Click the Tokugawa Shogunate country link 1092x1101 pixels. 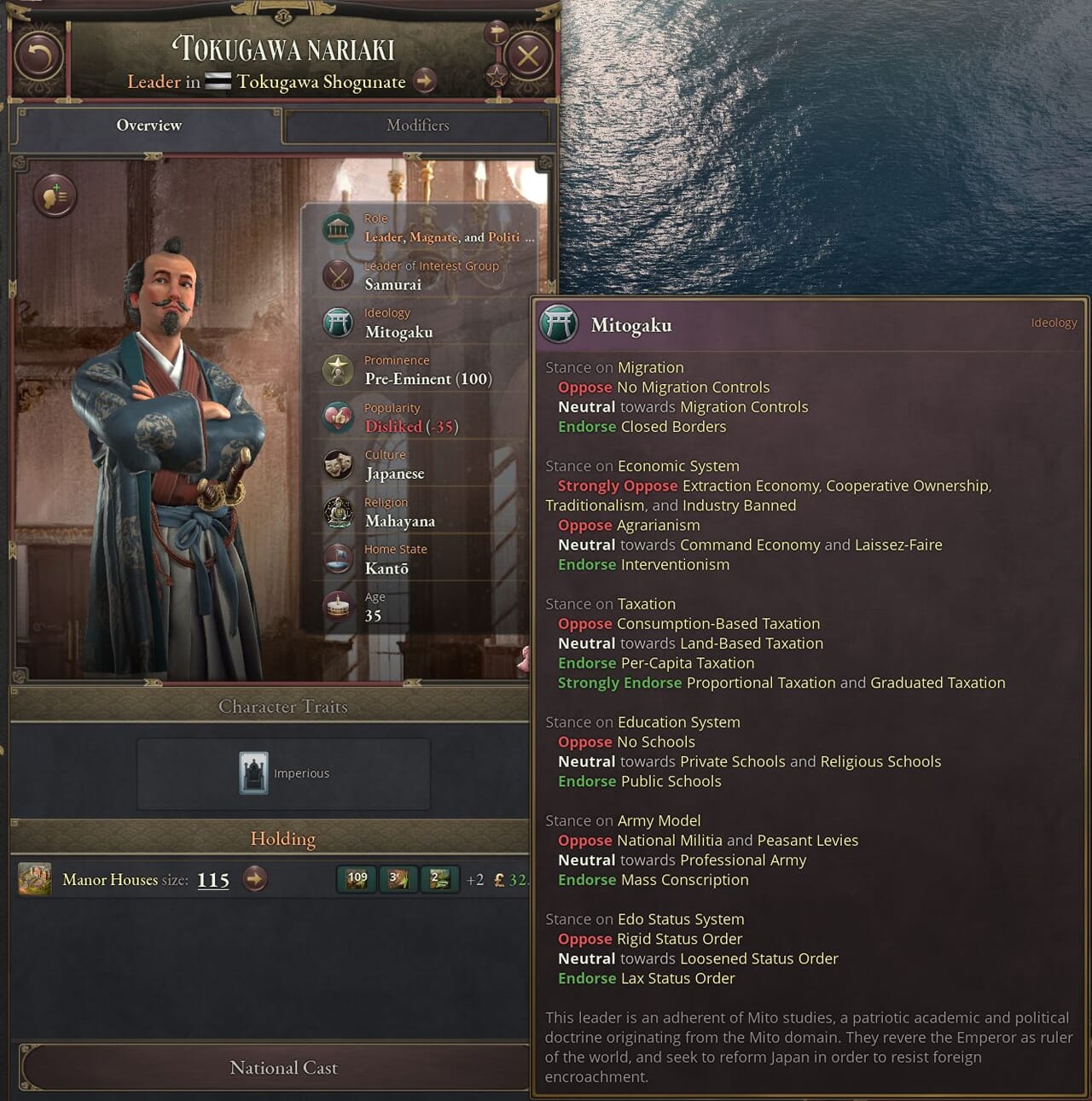pos(321,82)
